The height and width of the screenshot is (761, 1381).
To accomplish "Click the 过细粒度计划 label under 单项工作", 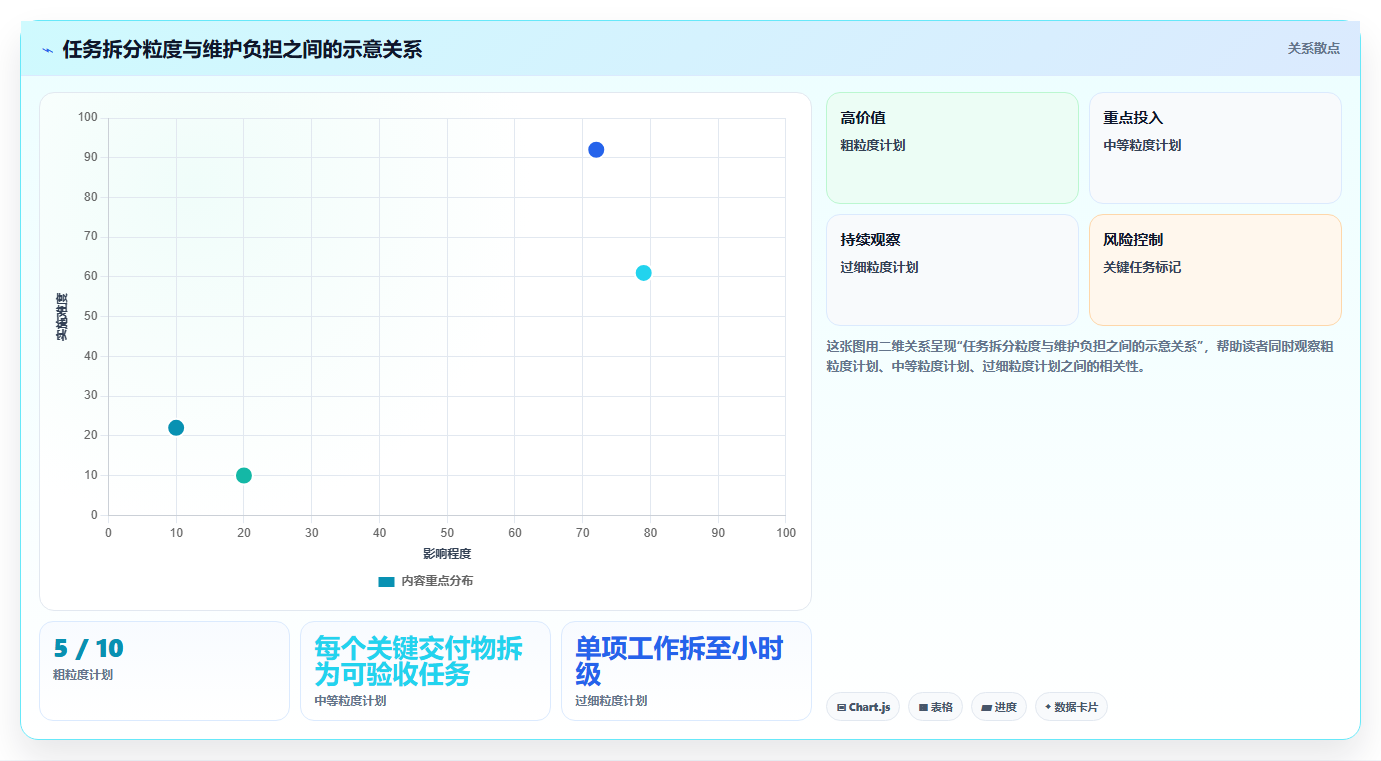I will (611, 701).
